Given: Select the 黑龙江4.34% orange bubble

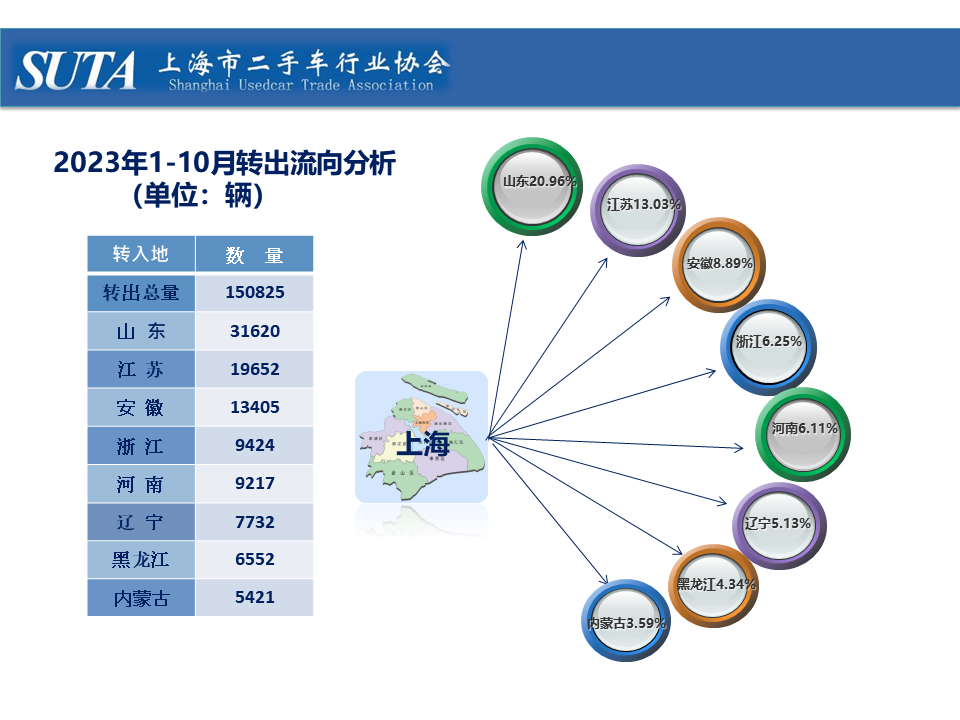Looking at the screenshot, I should pyautogui.click(x=713, y=586).
